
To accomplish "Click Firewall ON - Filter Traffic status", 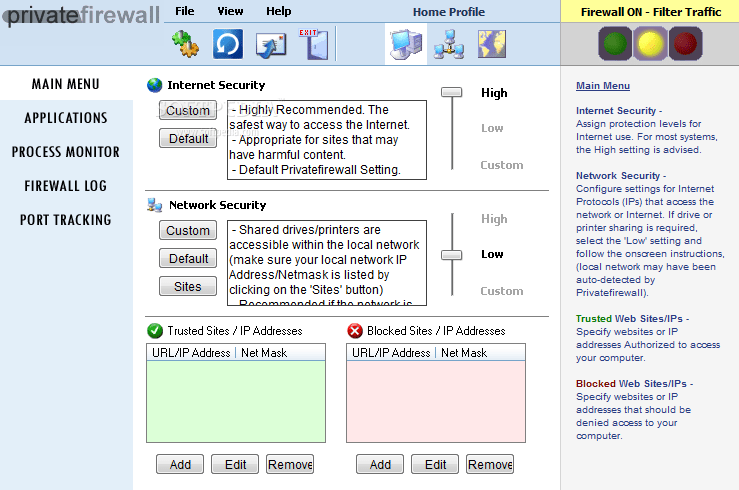I will [x=650, y=12].
